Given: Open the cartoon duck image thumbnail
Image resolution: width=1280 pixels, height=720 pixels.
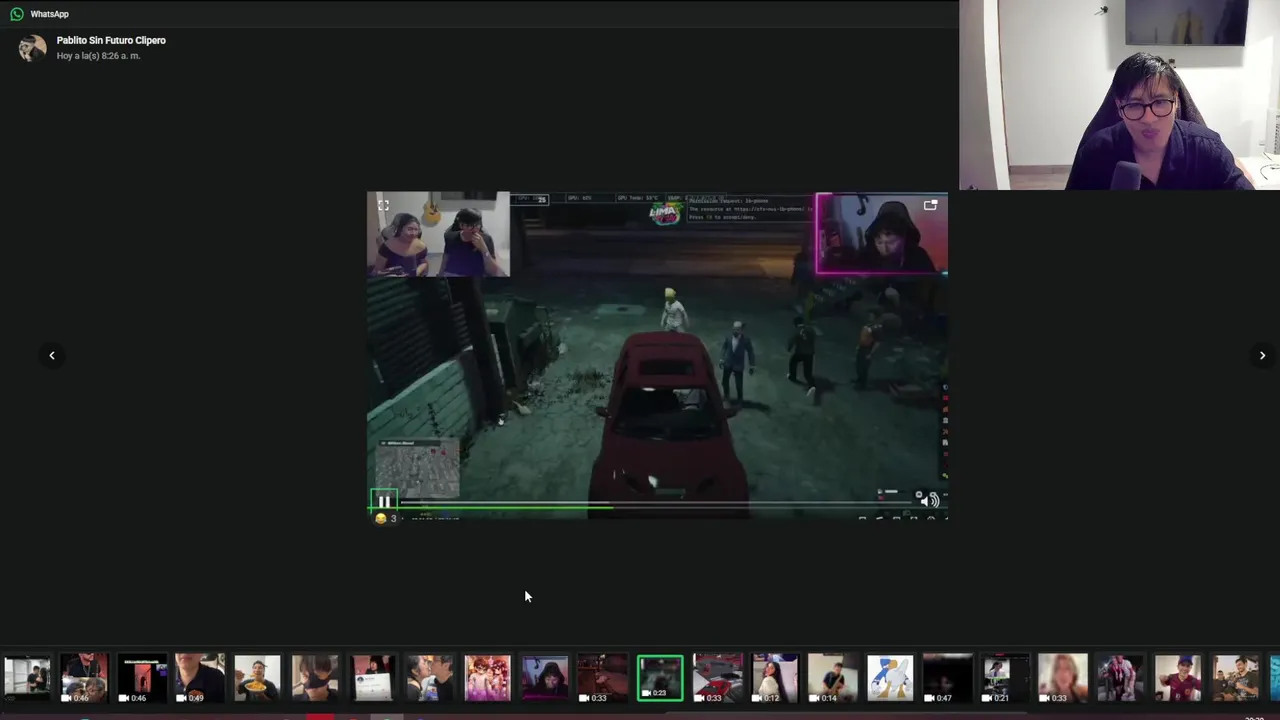Looking at the screenshot, I should coord(890,678).
